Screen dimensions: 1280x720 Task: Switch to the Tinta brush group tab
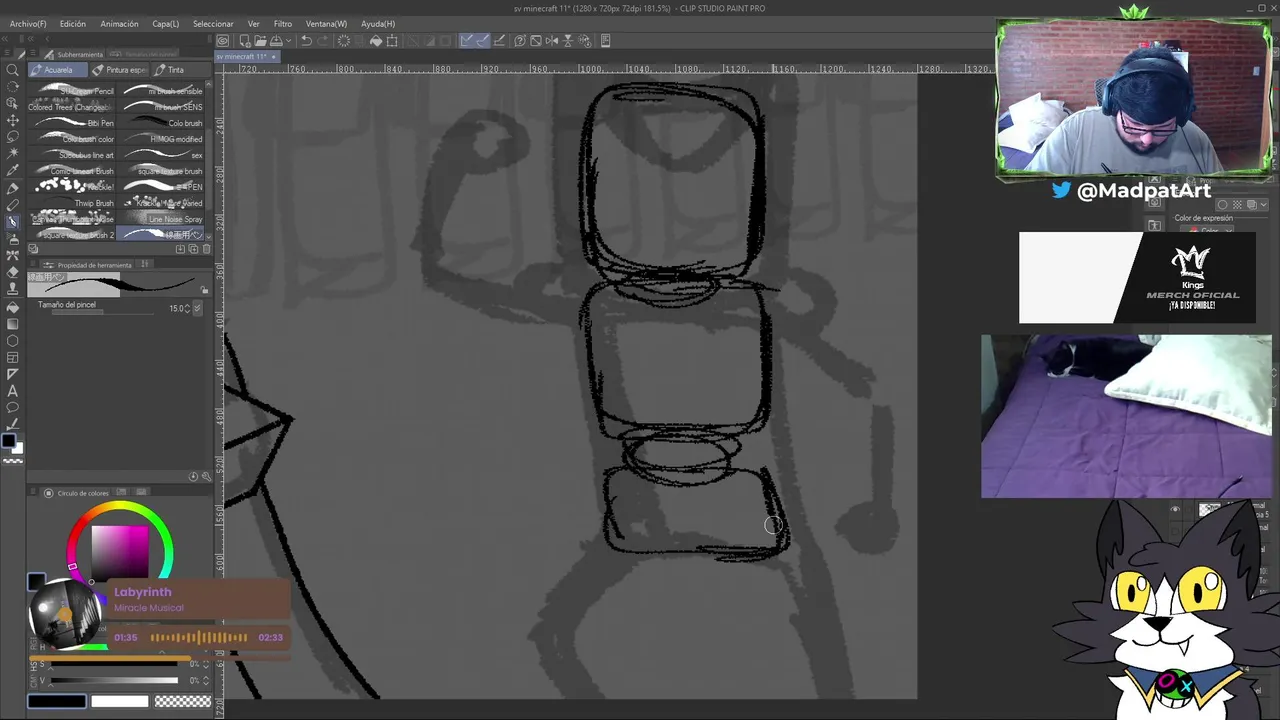click(181, 70)
